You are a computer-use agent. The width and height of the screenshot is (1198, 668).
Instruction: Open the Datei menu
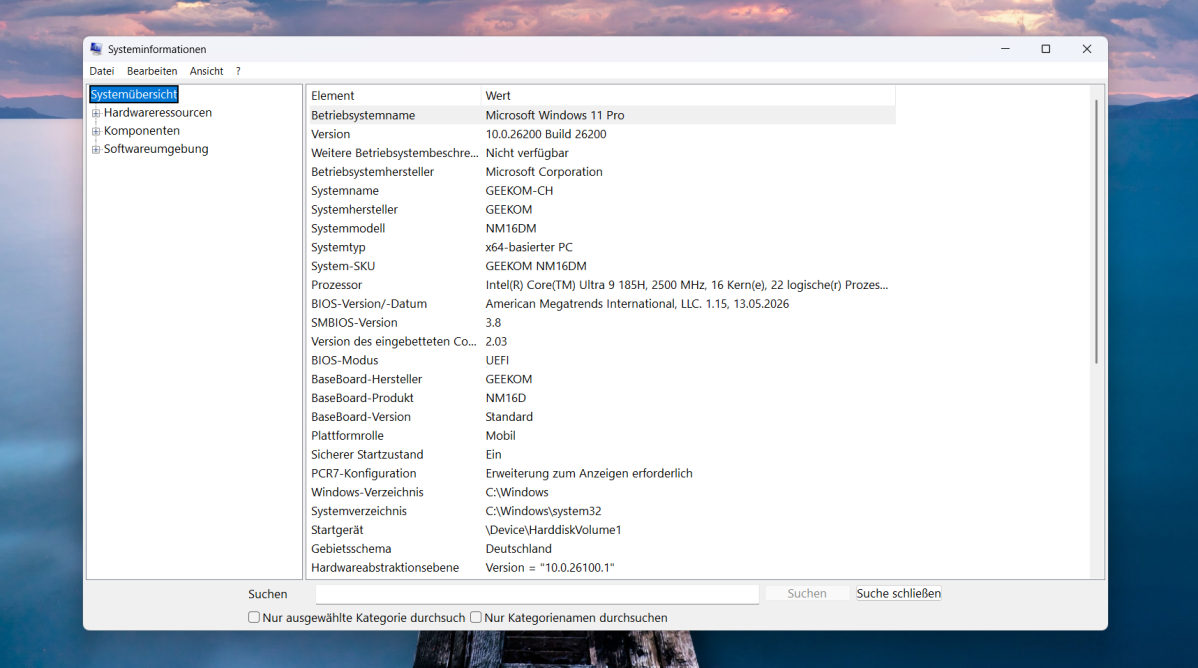pos(102,71)
